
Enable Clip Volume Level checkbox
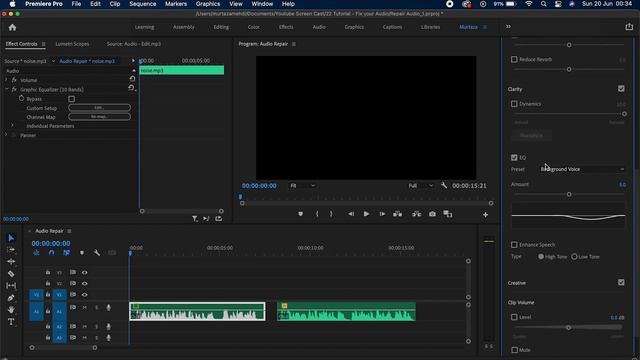pos(514,317)
